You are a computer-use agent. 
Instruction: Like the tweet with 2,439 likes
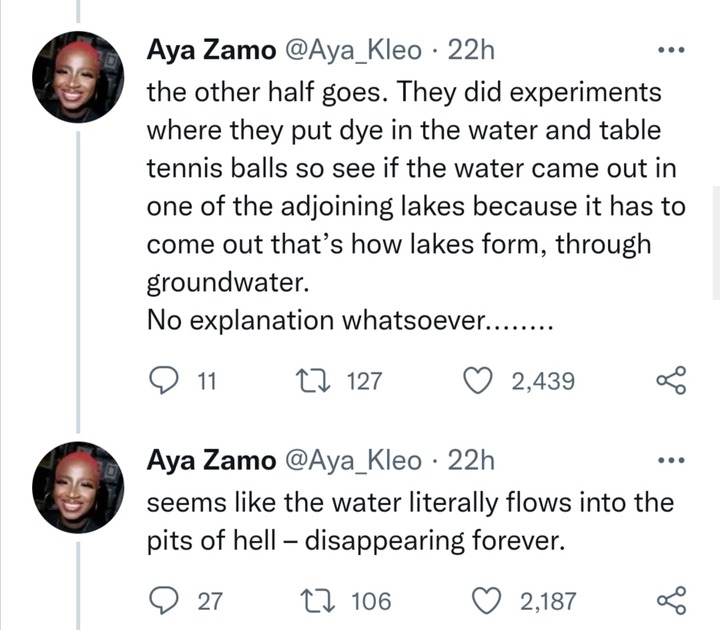(478, 381)
